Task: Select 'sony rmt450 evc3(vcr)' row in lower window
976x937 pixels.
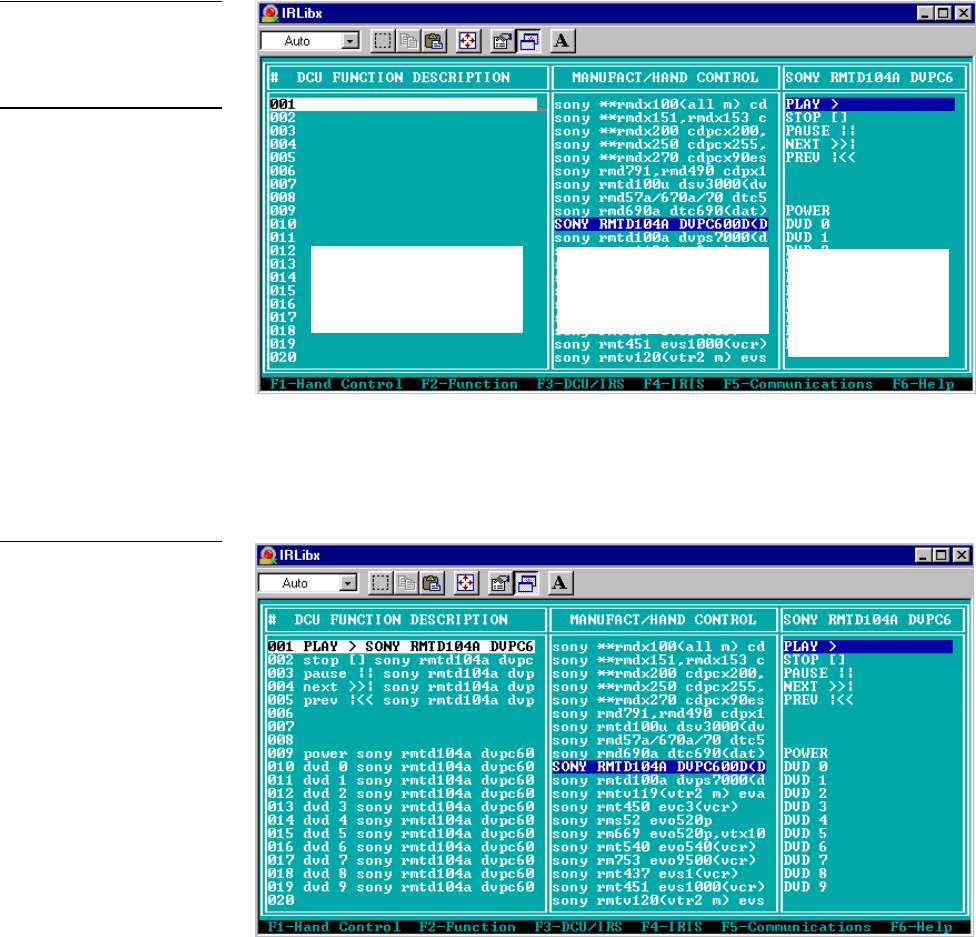Action: 645,807
